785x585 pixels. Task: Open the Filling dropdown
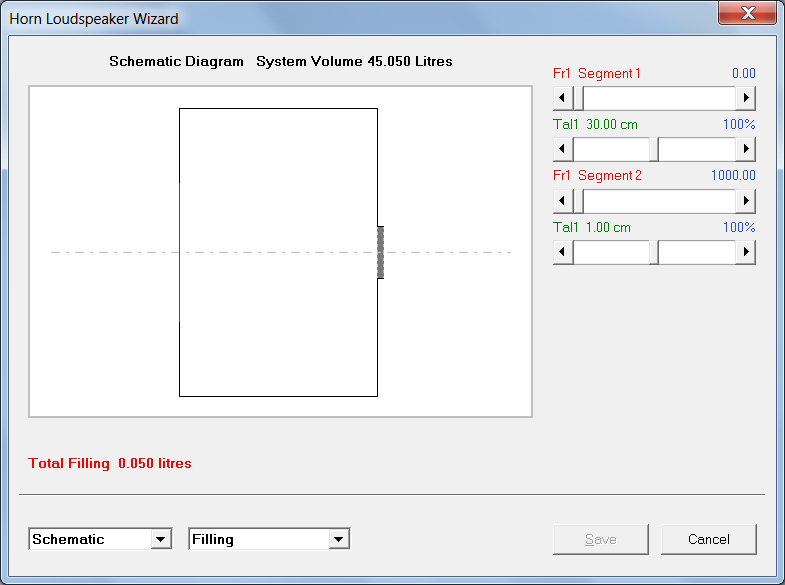[x=339, y=539]
